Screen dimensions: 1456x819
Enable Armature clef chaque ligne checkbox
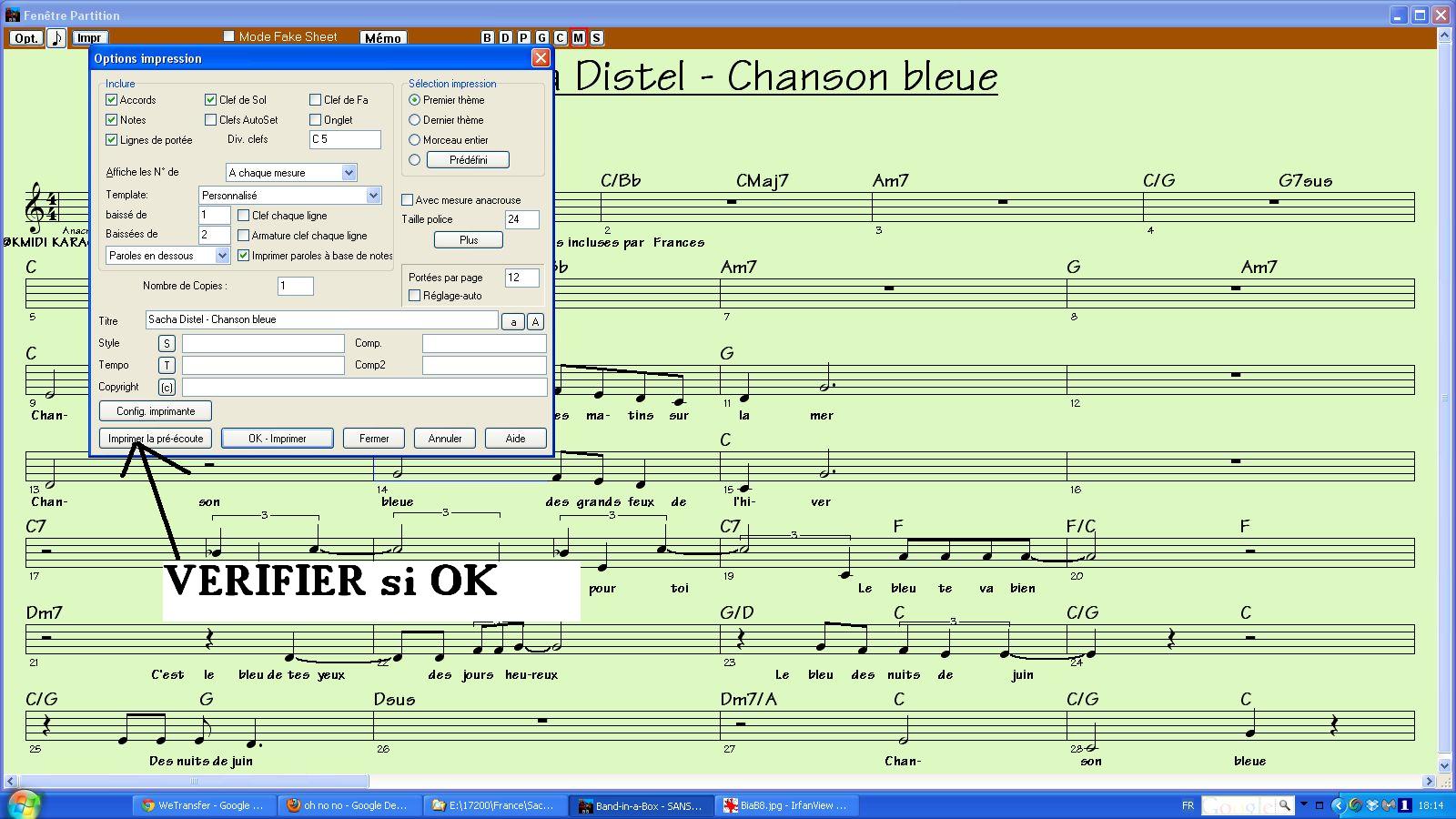[x=243, y=236]
